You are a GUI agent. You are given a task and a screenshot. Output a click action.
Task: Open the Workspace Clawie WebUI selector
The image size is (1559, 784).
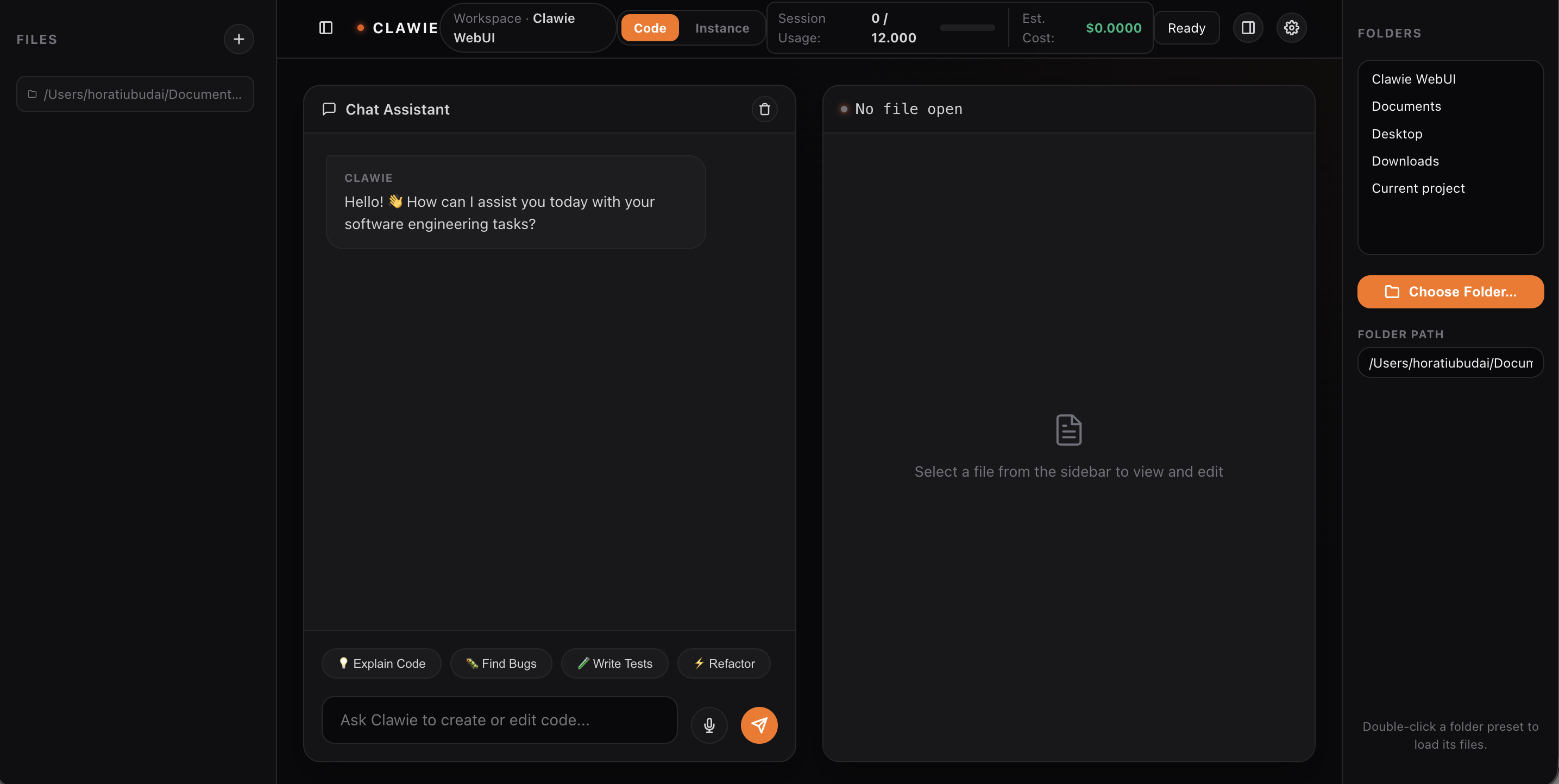point(529,28)
